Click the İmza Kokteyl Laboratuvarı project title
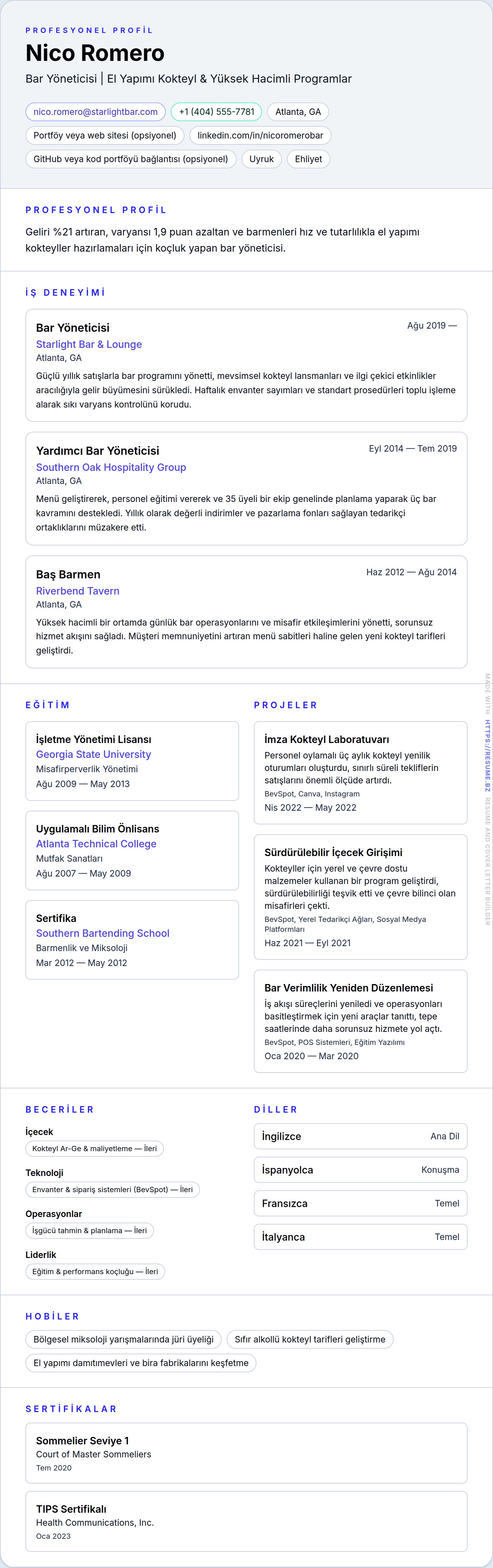This screenshot has height=1568, width=493. coord(326,740)
